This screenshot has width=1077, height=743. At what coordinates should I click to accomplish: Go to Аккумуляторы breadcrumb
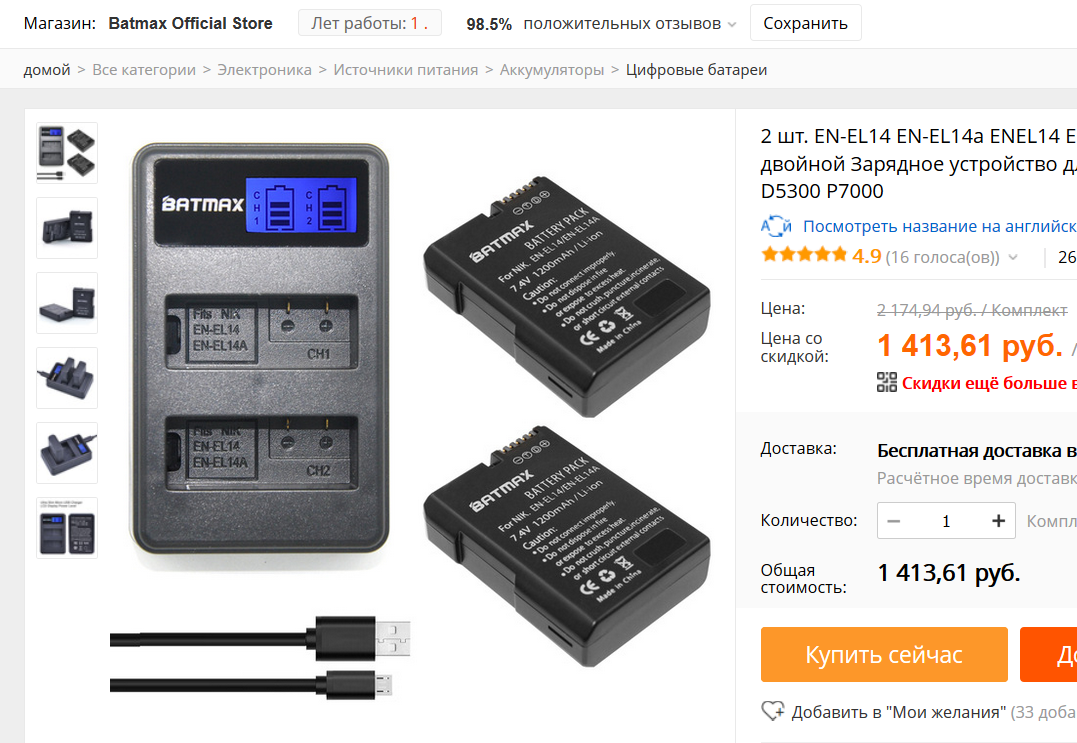pyautogui.click(x=552, y=69)
